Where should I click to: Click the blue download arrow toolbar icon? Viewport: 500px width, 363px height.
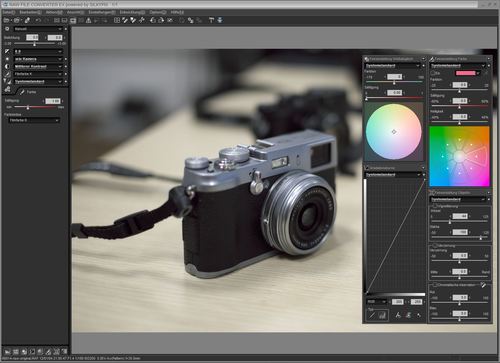(x=220, y=20)
